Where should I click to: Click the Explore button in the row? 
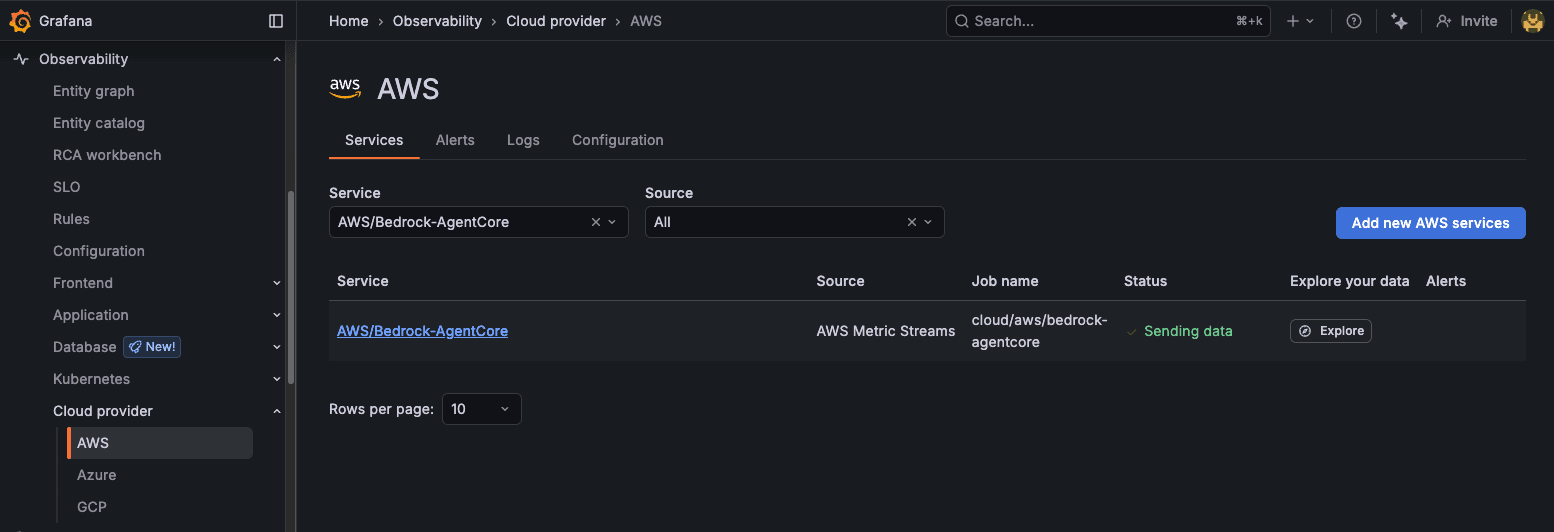(x=1330, y=331)
